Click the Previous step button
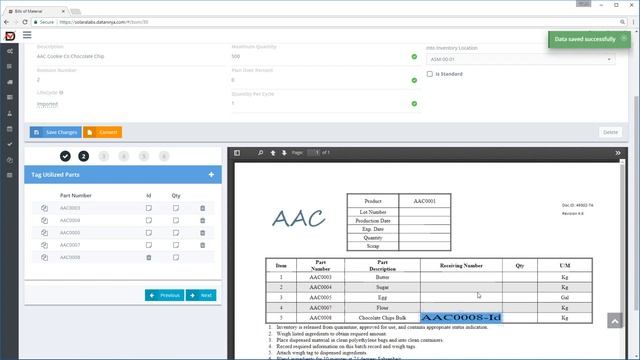Image resolution: width=640 pixels, height=360 pixels. click(164, 295)
